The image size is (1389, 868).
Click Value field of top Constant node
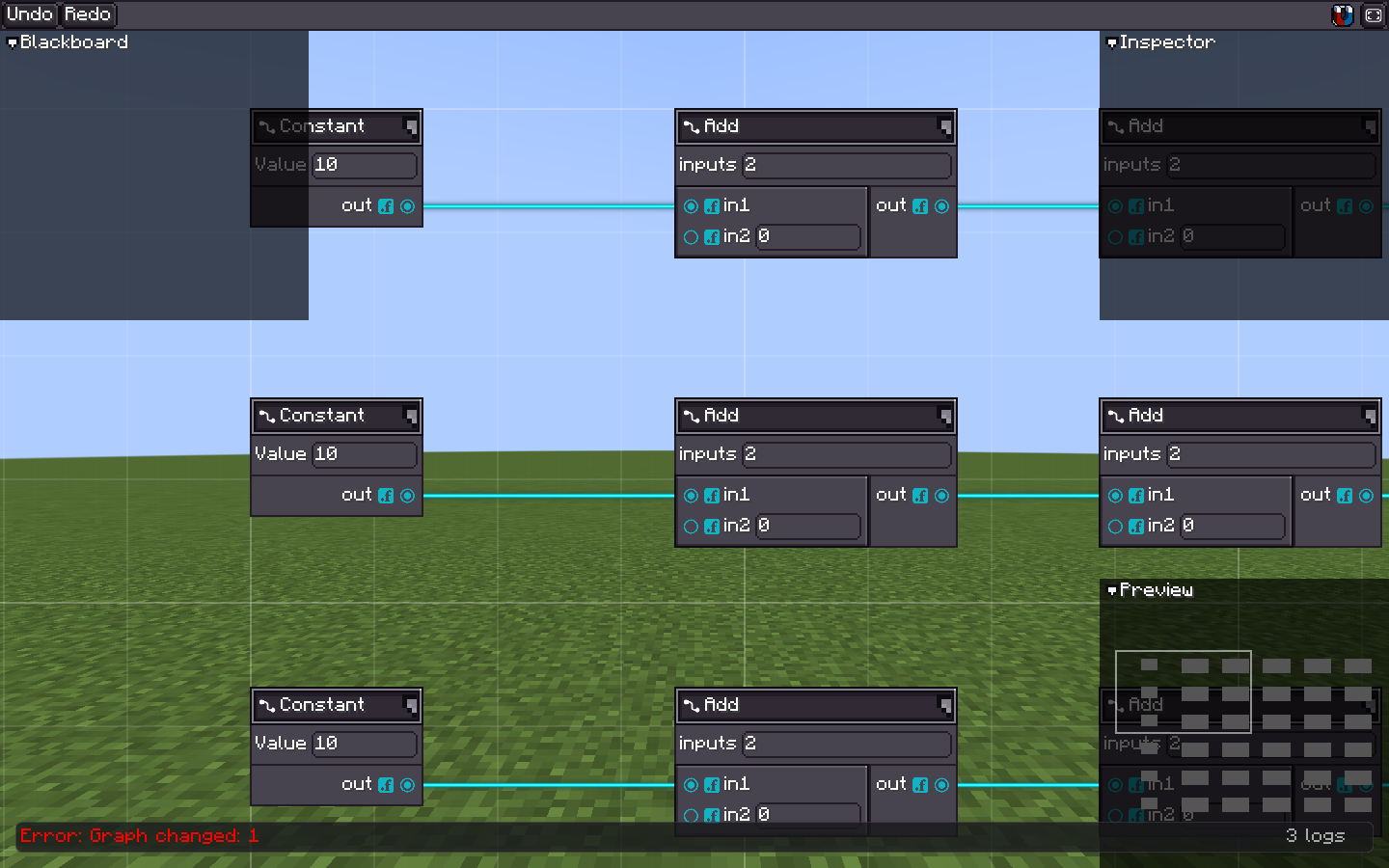click(x=365, y=165)
